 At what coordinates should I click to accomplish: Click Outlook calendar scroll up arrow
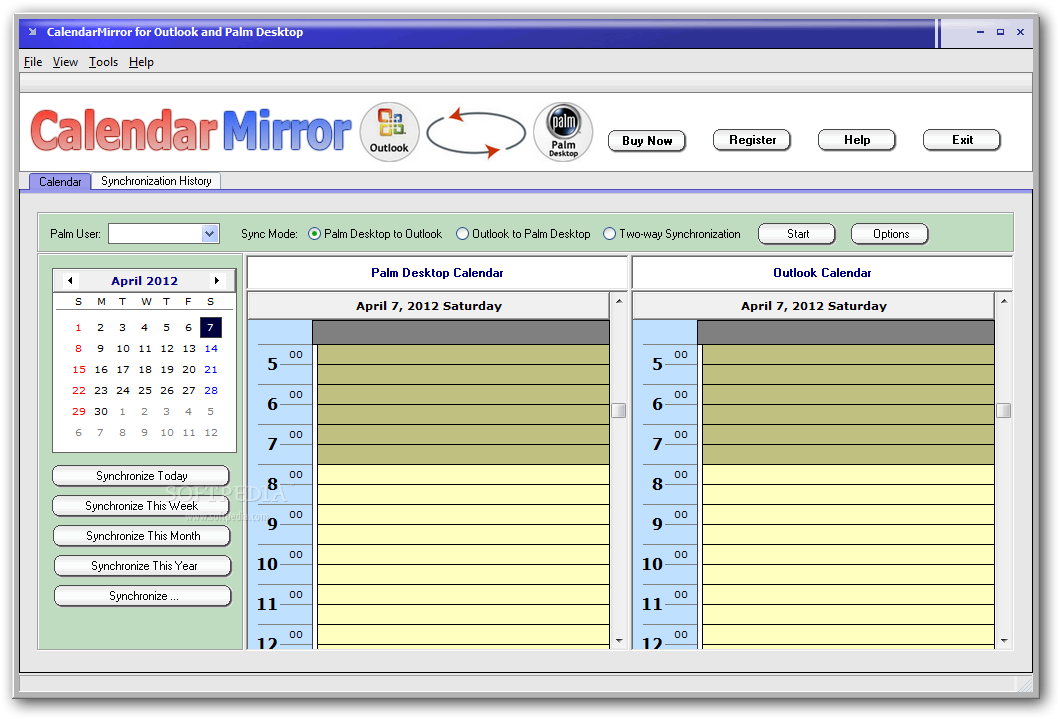[x=1005, y=301]
